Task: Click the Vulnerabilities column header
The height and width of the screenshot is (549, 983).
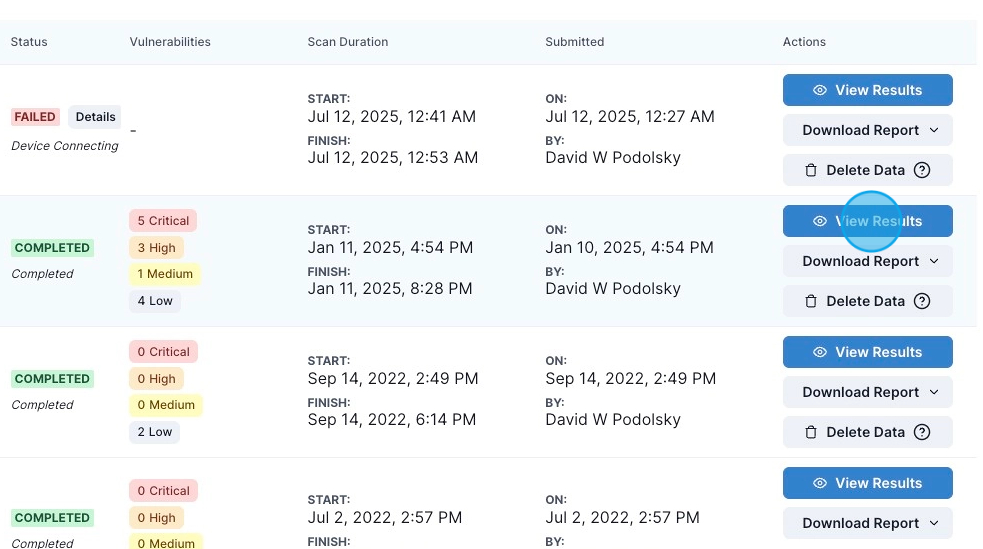Action: click(170, 42)
